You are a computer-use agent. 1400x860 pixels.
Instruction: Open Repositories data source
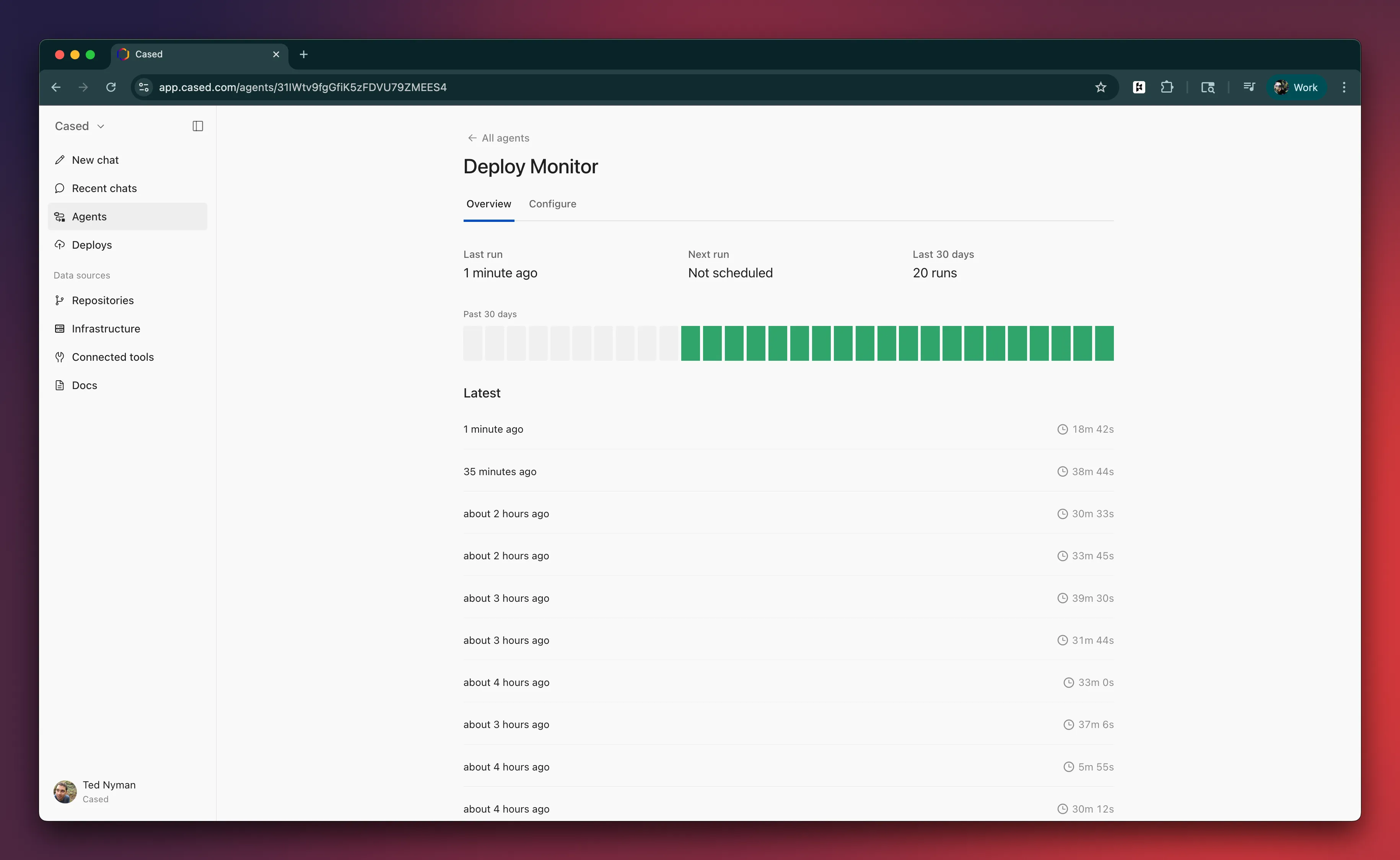tap(103, 300)
